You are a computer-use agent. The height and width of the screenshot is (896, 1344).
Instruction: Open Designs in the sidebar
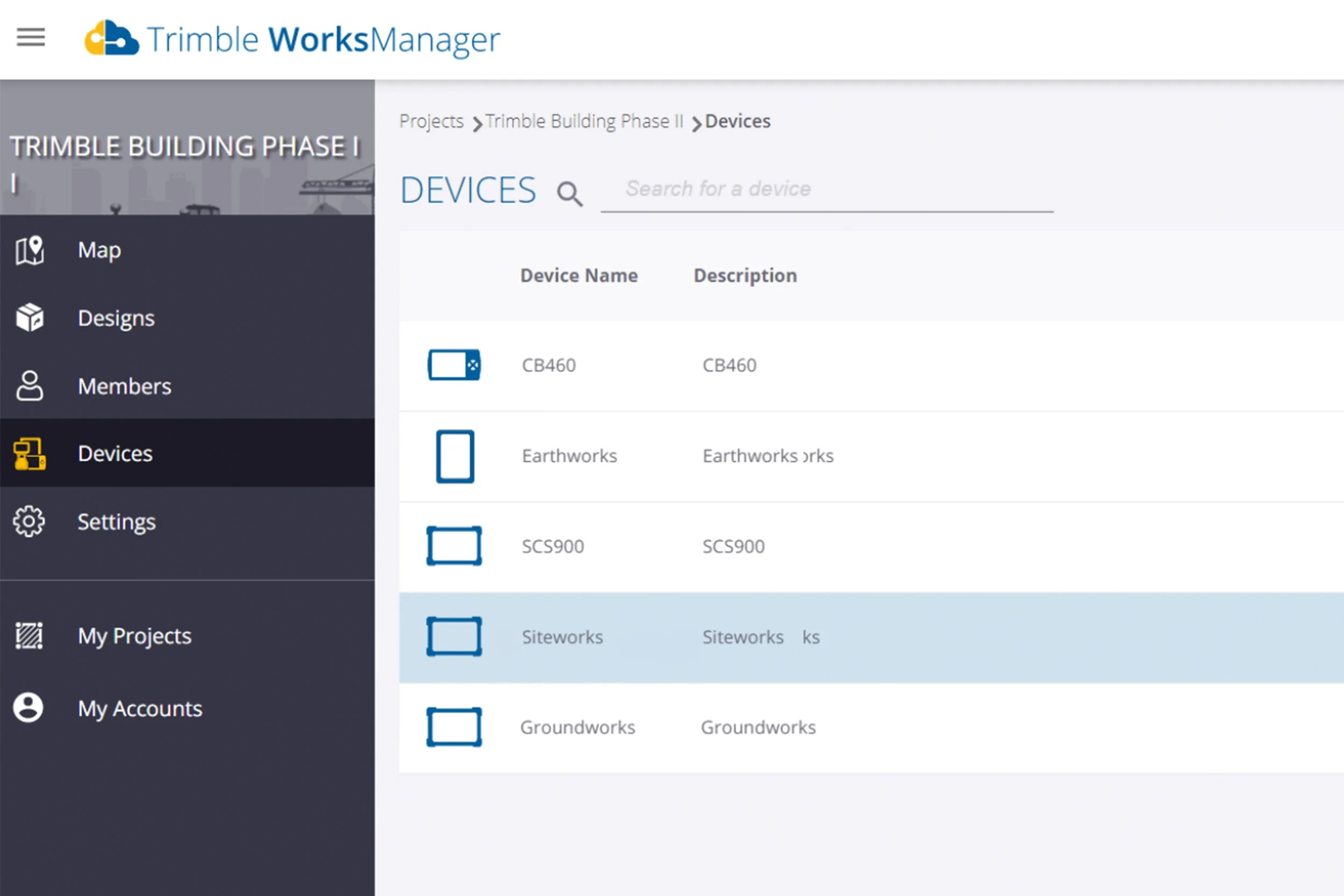tap(116, 318)
